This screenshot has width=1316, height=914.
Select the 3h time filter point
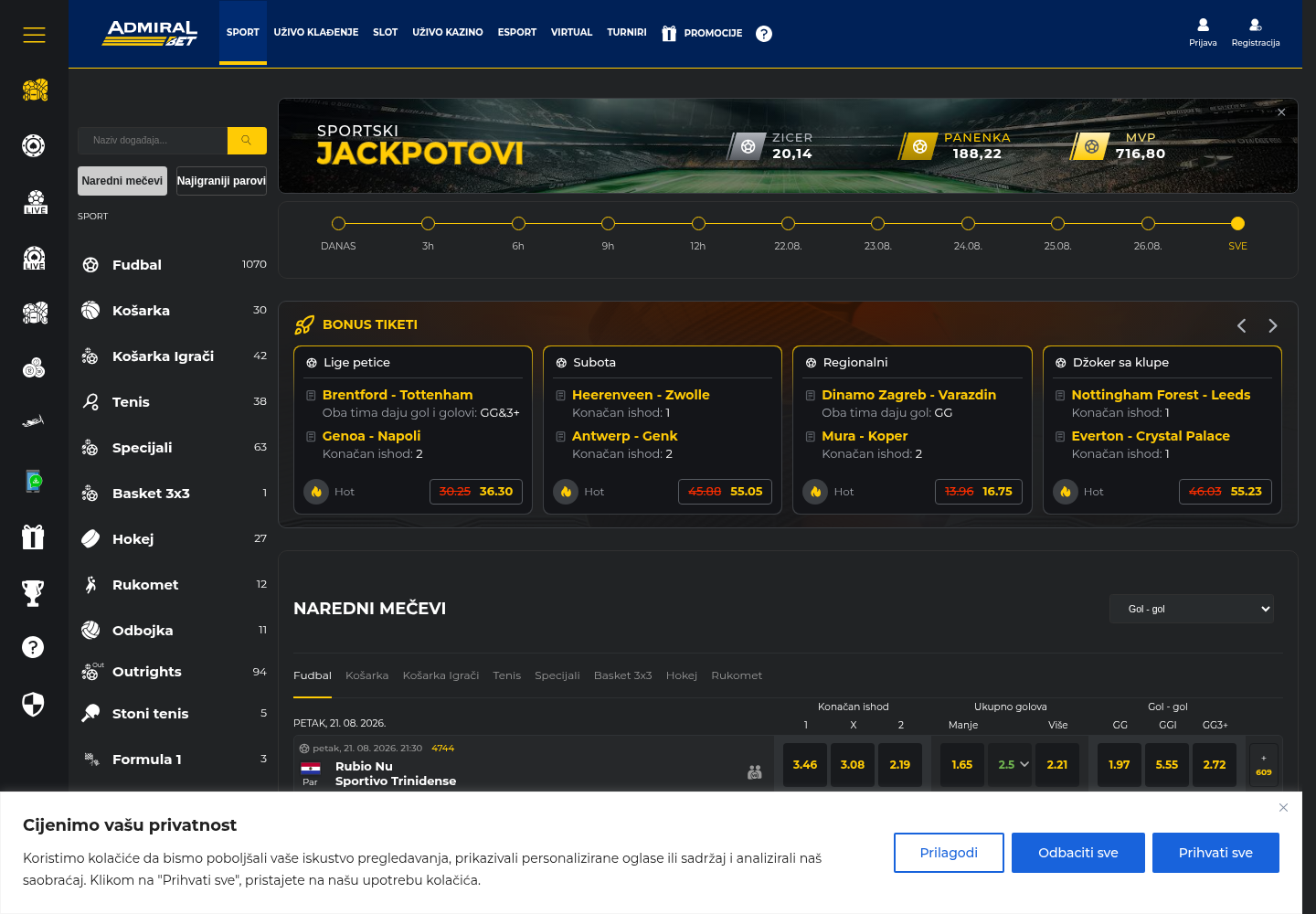click(428, 224)
